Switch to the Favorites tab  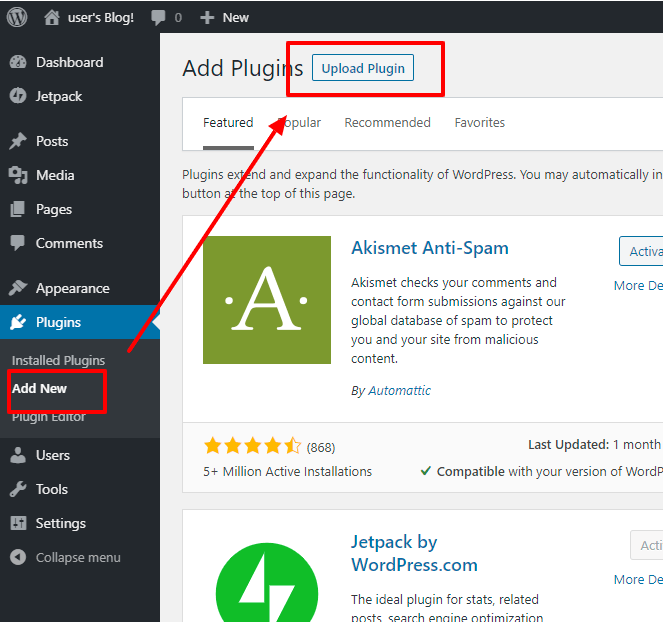480,122
